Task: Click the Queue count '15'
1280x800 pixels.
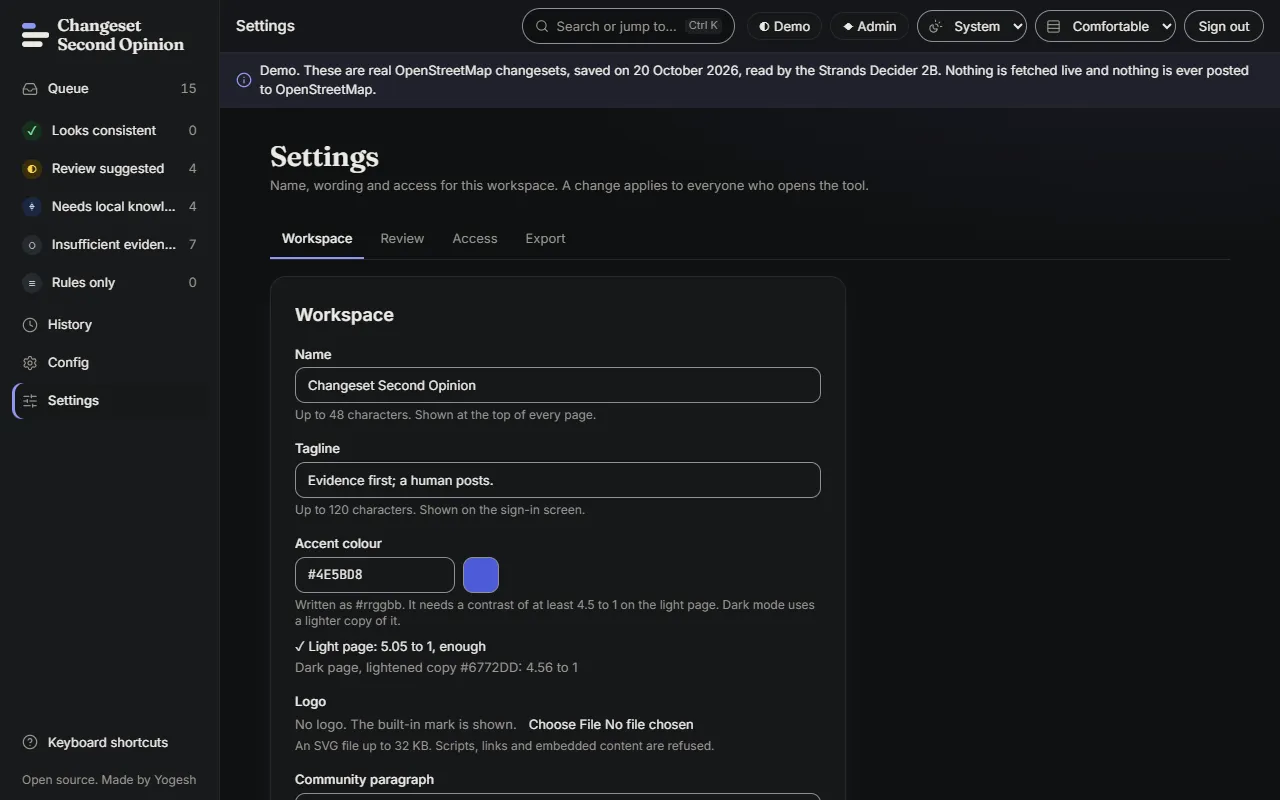Action: point(188,89)
